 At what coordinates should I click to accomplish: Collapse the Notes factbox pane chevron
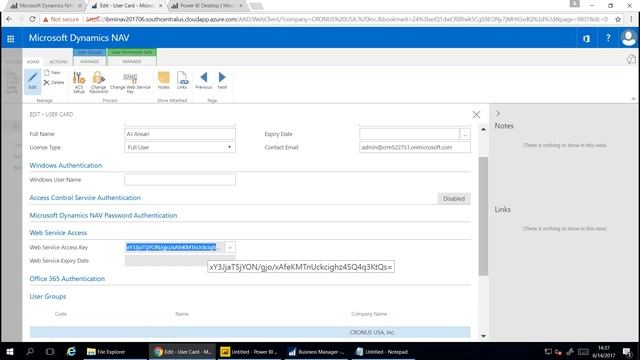(498, 113)
